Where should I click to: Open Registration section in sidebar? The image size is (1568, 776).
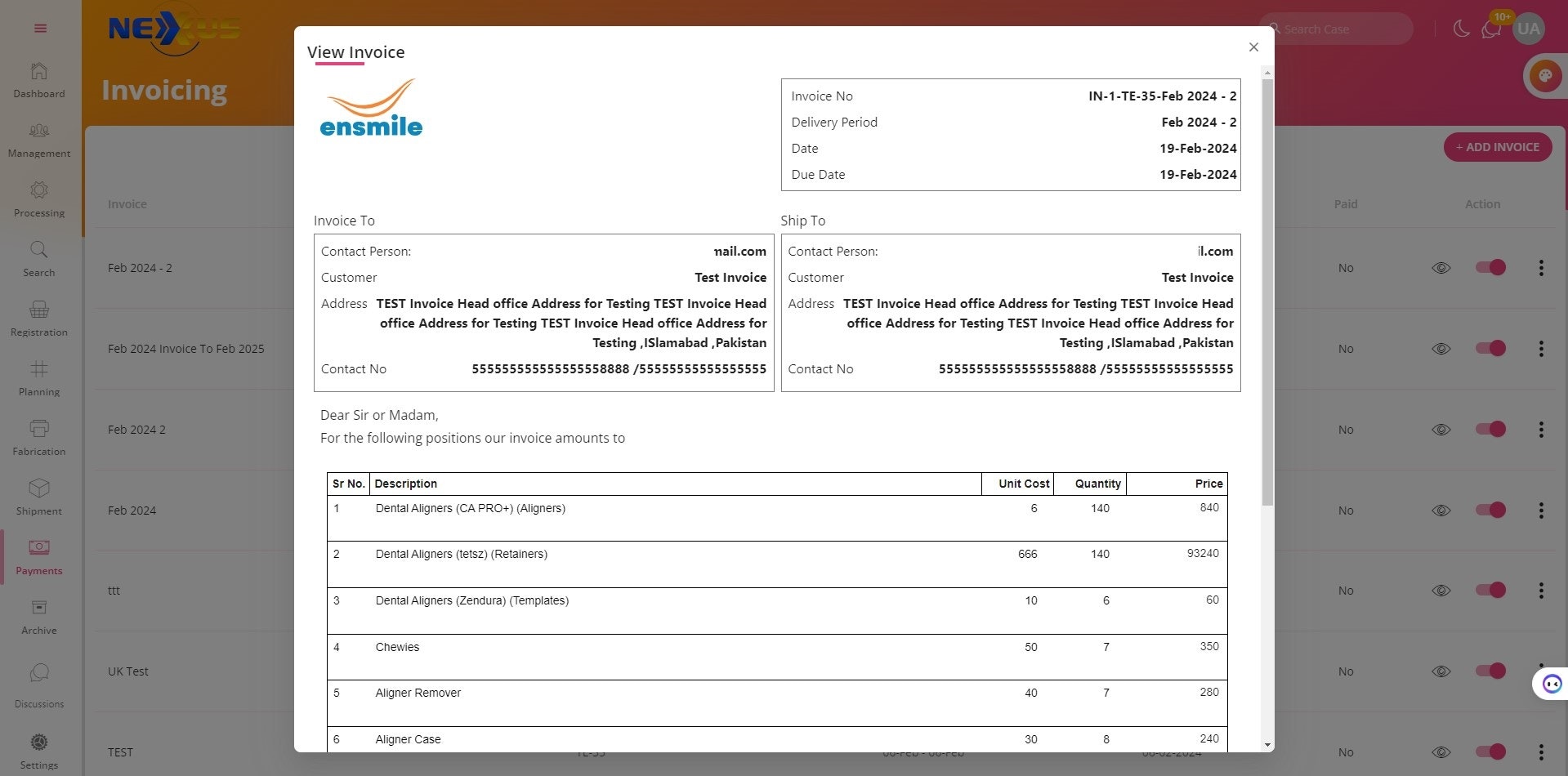pyautogui.click(x=39, y=319)
